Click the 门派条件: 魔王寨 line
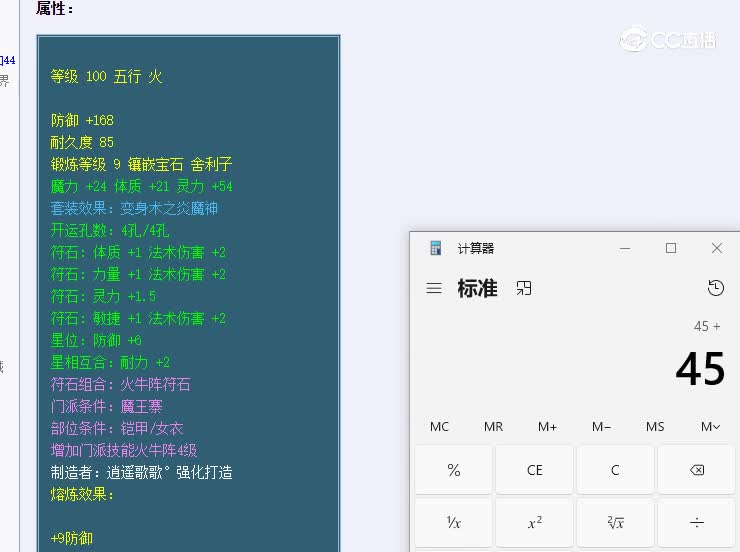740x552 pixels. click(106, 406)
